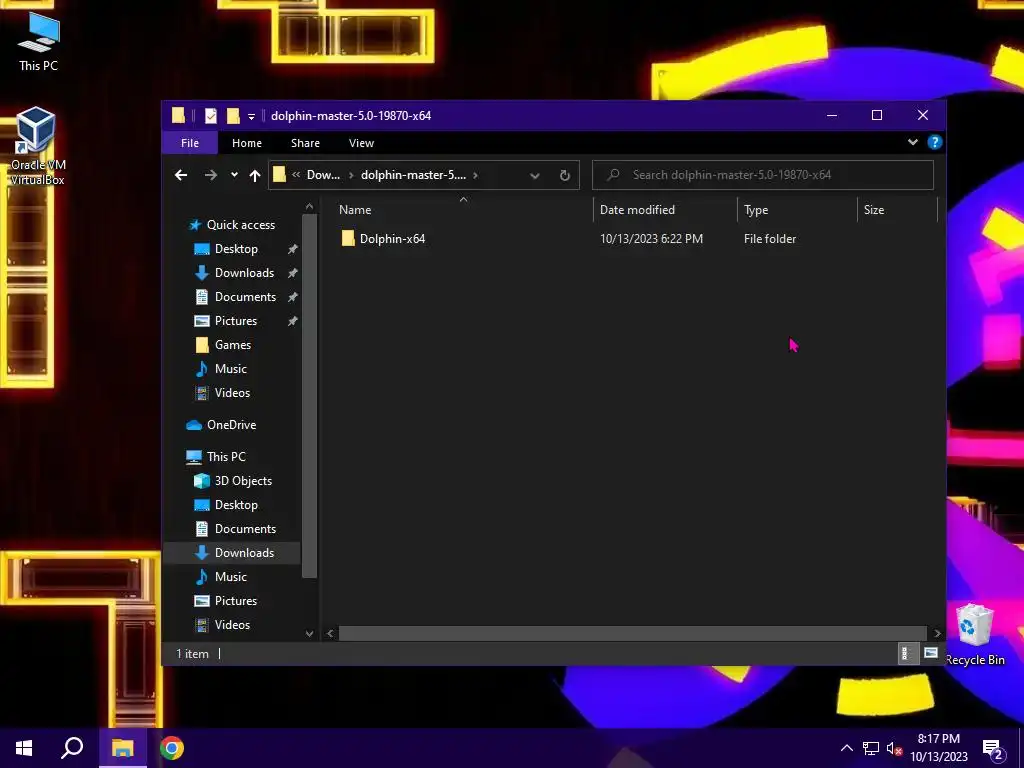Click horizontal scrollbar left arrow
Viewport: 1024px width, 768px height.
330,633
